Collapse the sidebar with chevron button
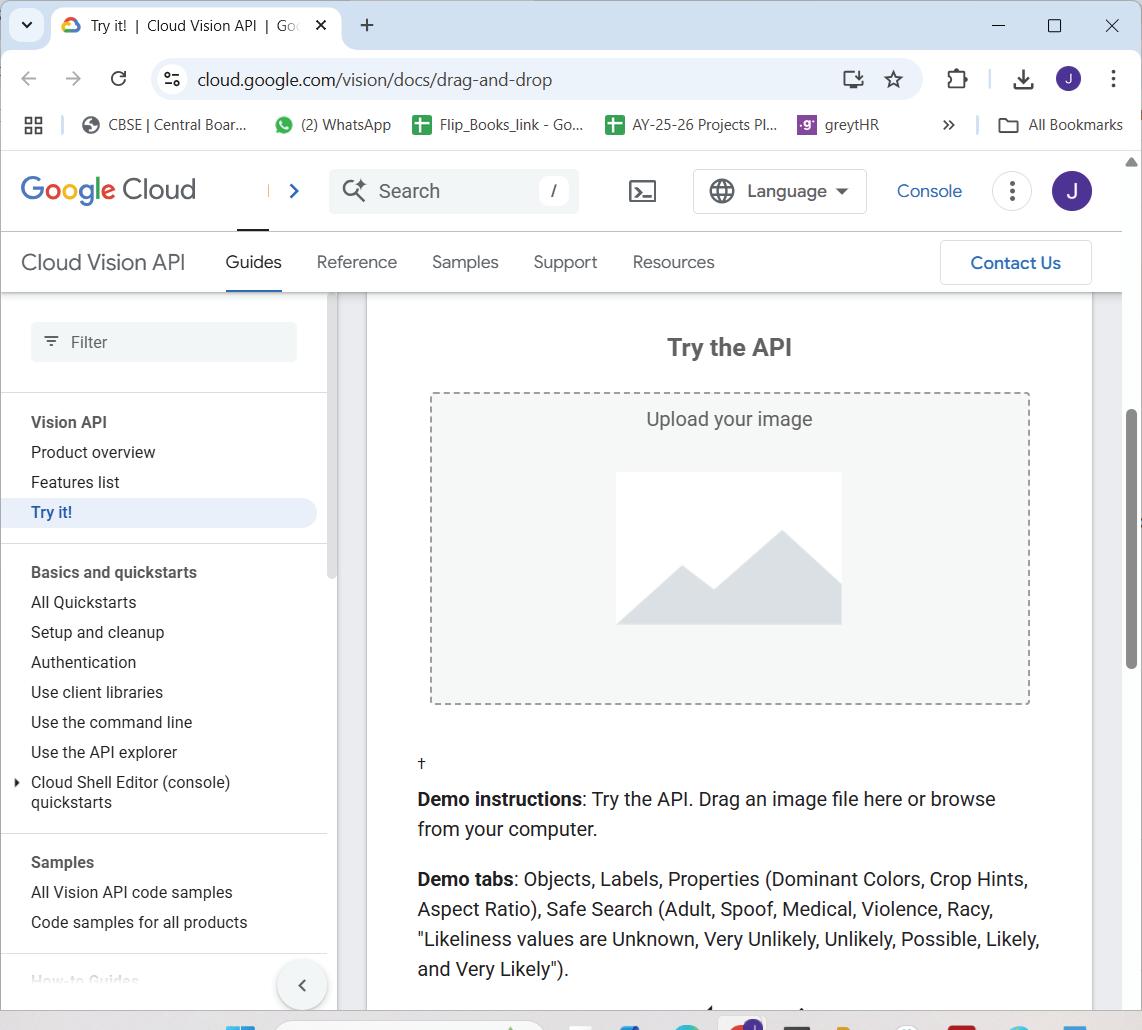The height and width of the screenshot is (1030, 1142). [x=302, y=986]
